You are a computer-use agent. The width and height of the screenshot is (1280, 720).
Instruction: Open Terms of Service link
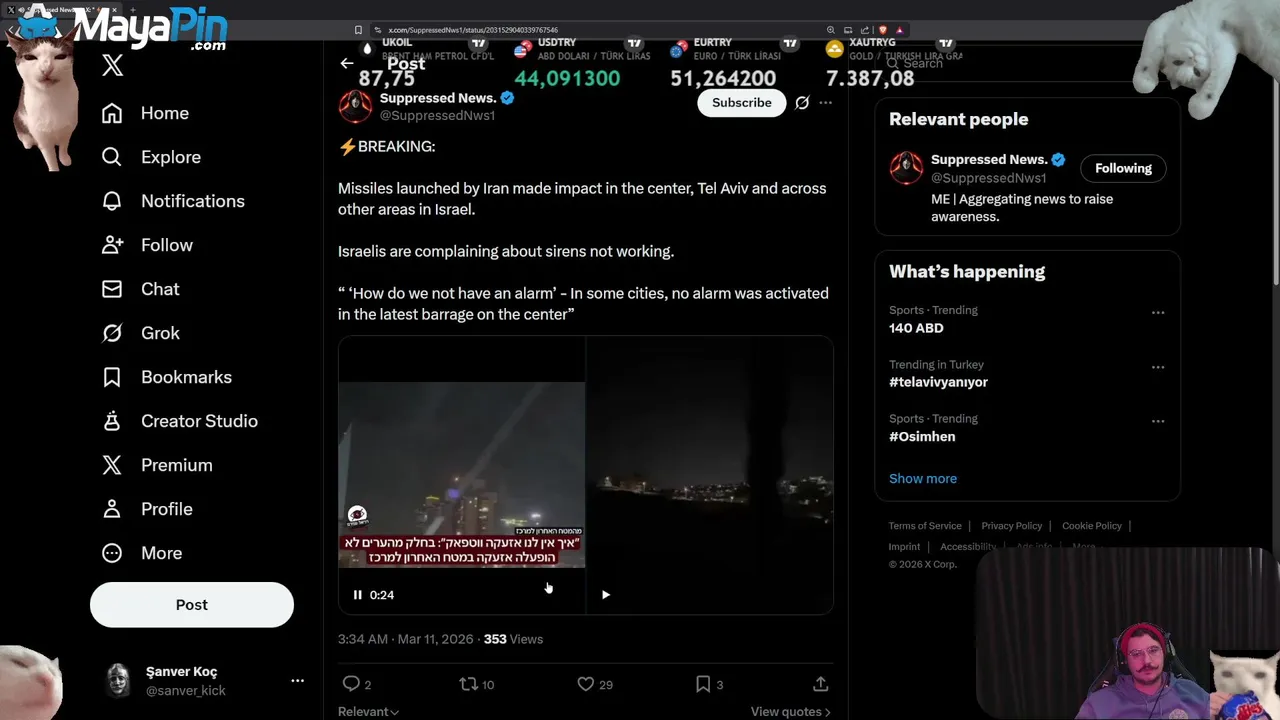click(x=925, y=526)
